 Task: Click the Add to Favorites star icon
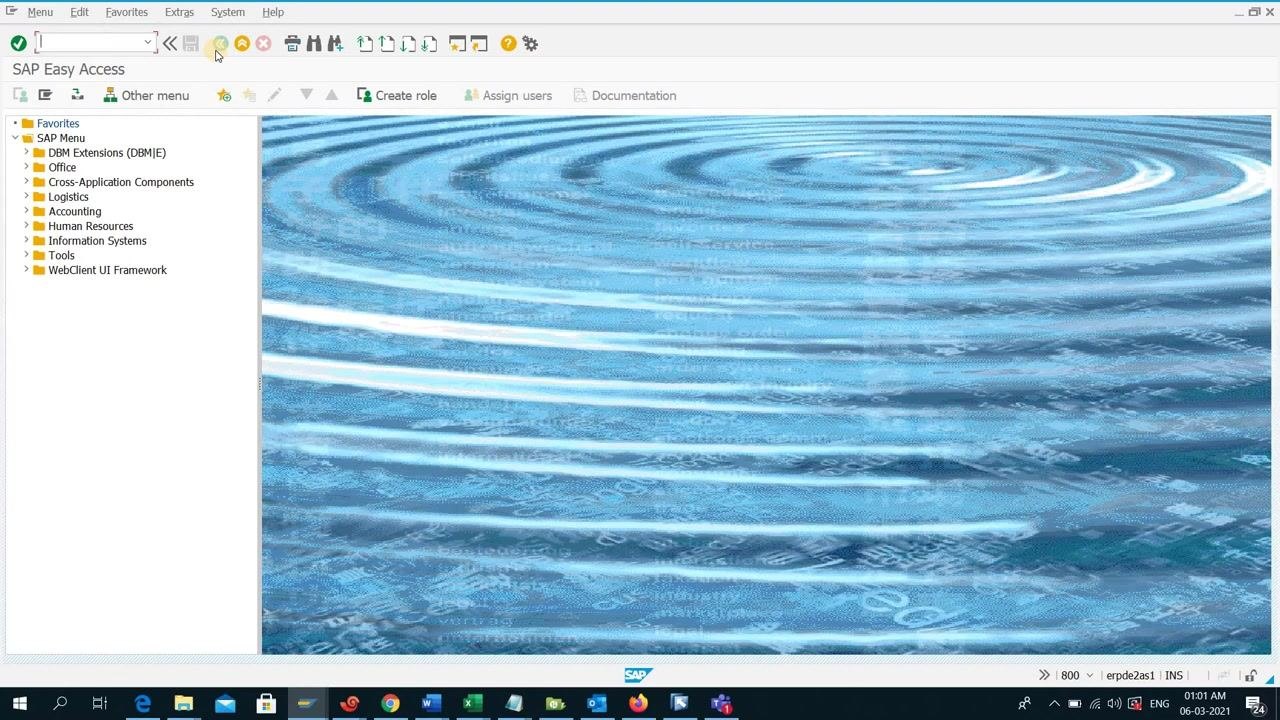pyautogui.click(x=224, y=95)
